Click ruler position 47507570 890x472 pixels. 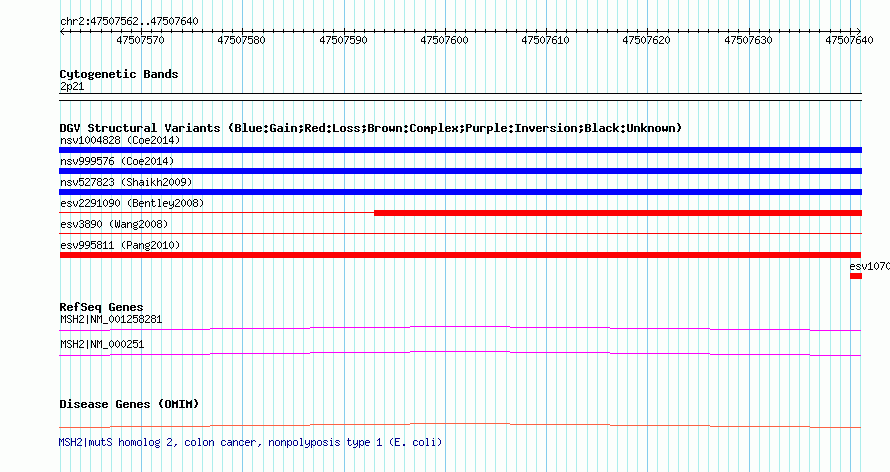140,40
